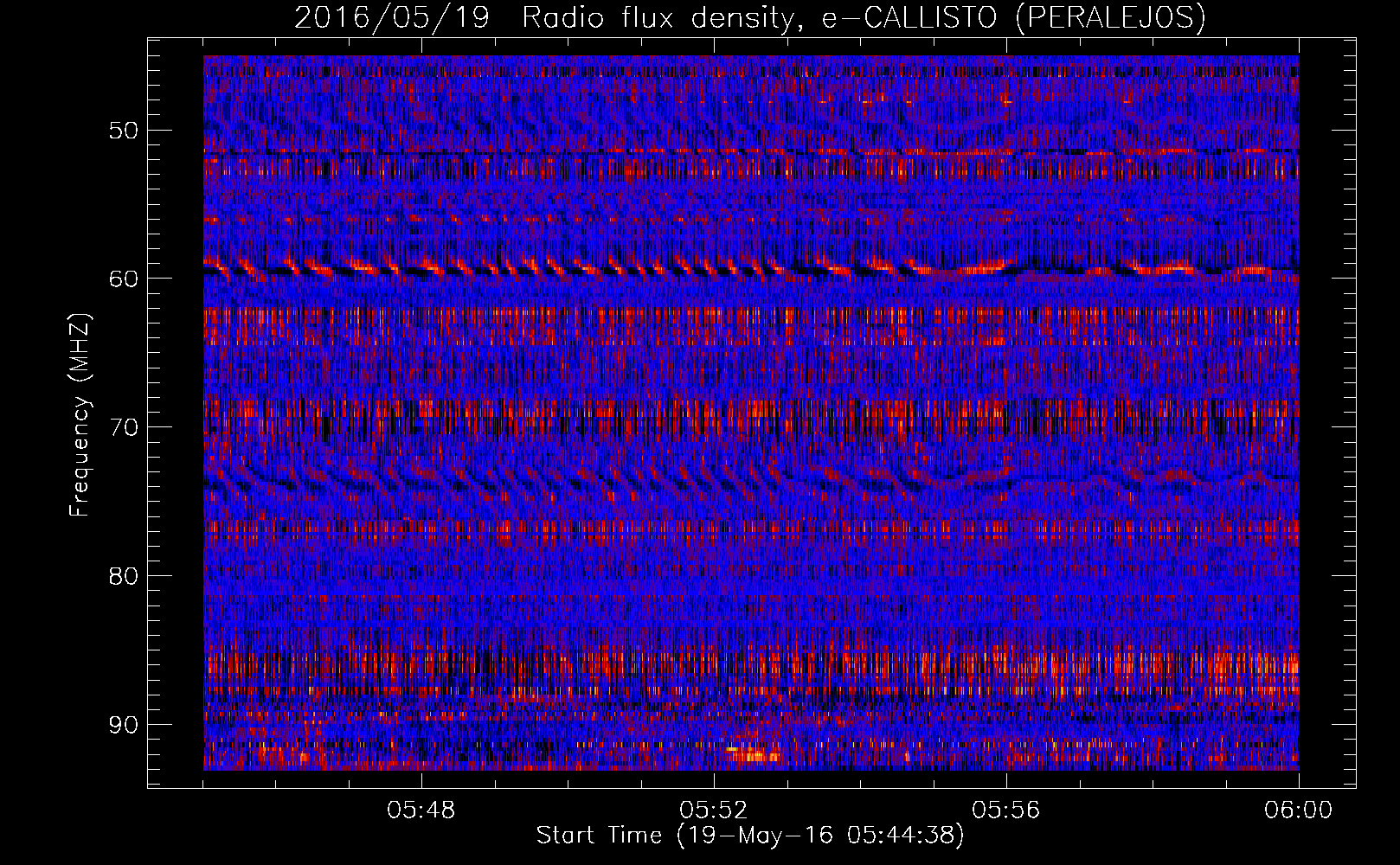
Task: Click the "Frequency (MHZ)" axis label
Action: [80, 414]
